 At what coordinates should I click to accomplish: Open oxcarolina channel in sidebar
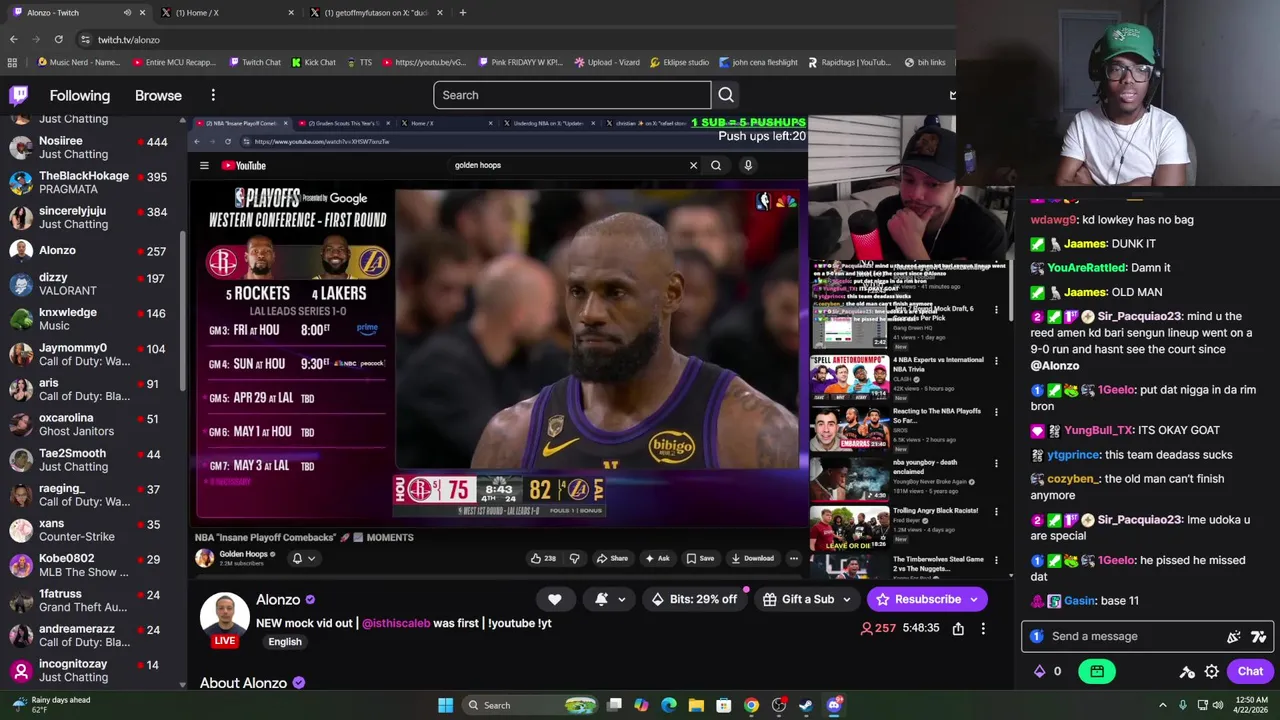(92, 424)
